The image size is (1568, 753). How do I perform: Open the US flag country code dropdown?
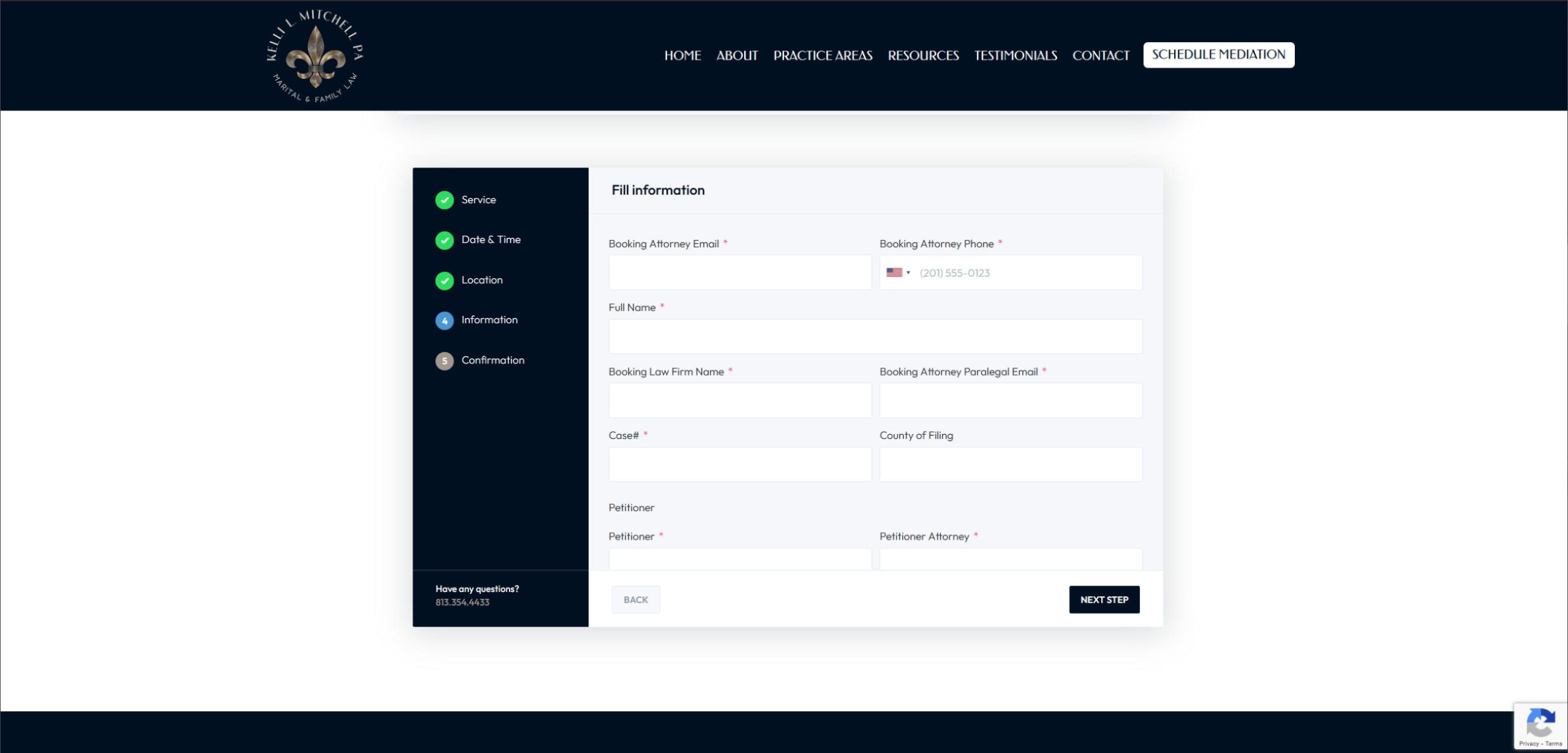point(898,272)
